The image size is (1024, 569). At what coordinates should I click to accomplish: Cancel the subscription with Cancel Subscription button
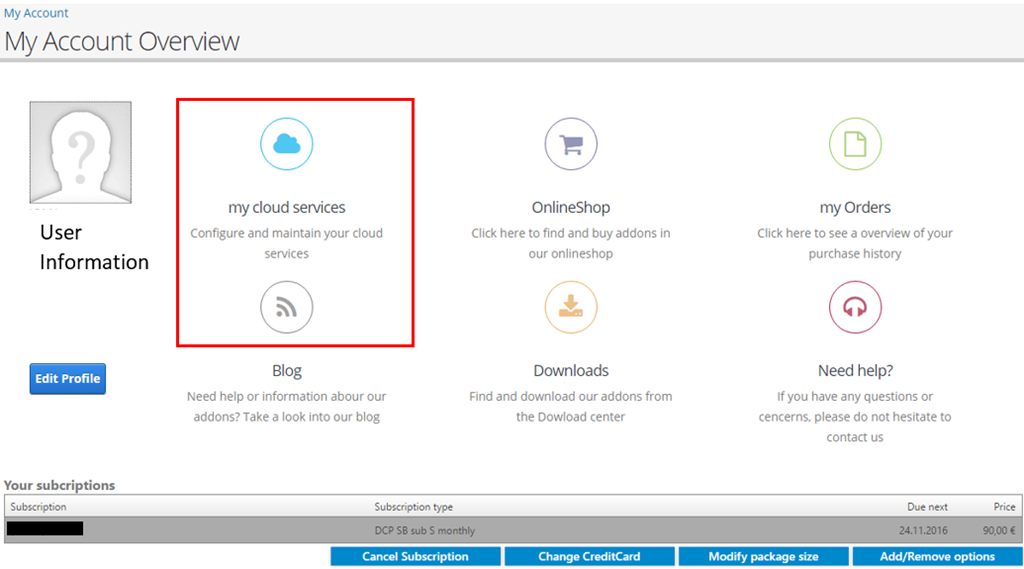[x=415, y=557]
